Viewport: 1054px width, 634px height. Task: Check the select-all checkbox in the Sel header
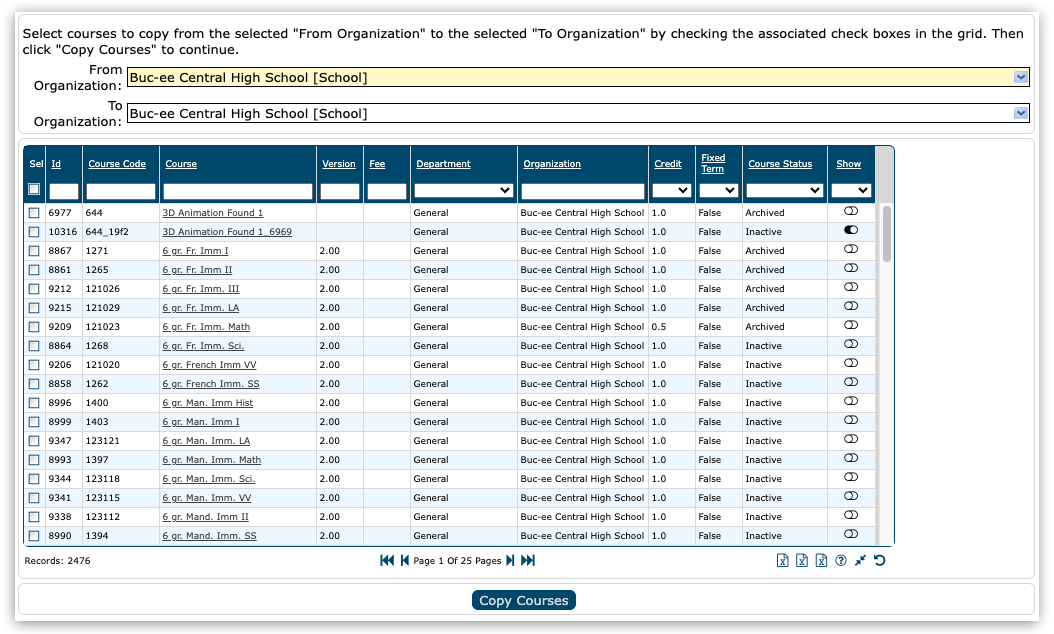point(33,187)
